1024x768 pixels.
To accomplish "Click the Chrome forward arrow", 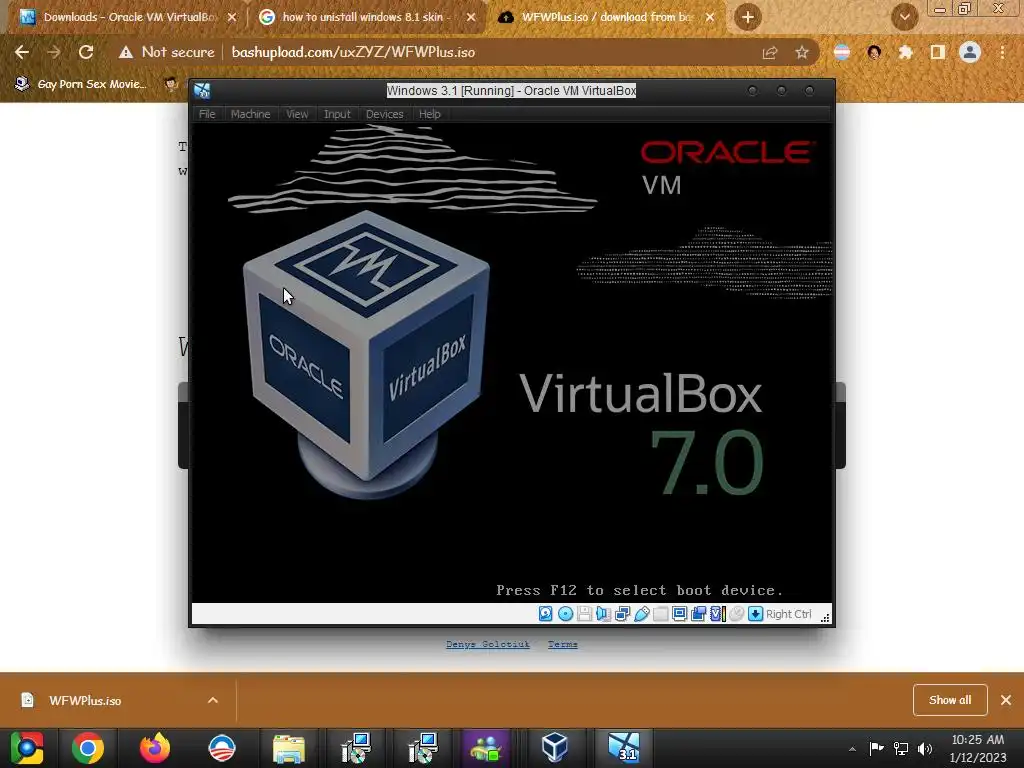I will coord(54,52).
